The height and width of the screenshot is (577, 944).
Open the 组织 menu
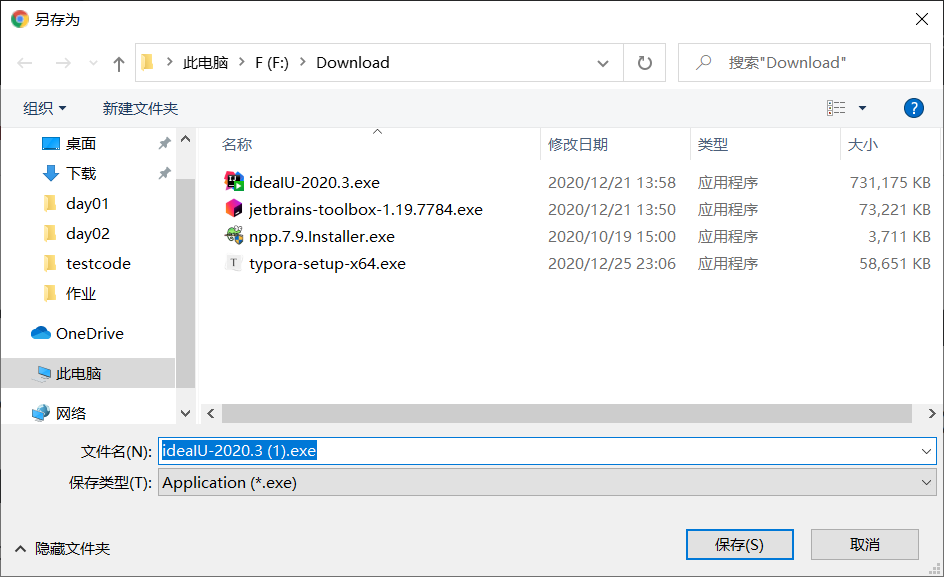click(45, 108)
